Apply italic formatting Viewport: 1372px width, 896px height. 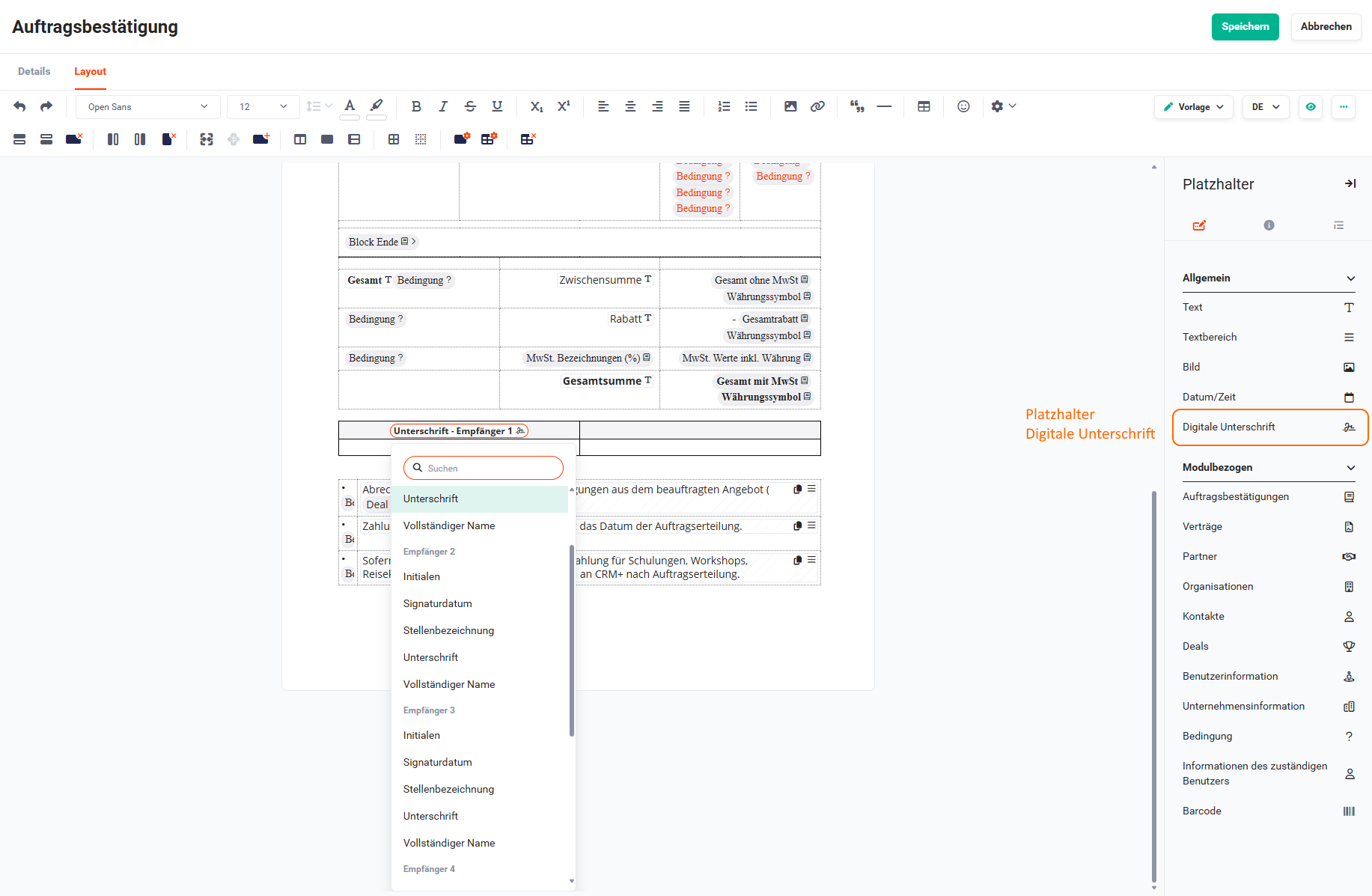(x=443, y=106)
